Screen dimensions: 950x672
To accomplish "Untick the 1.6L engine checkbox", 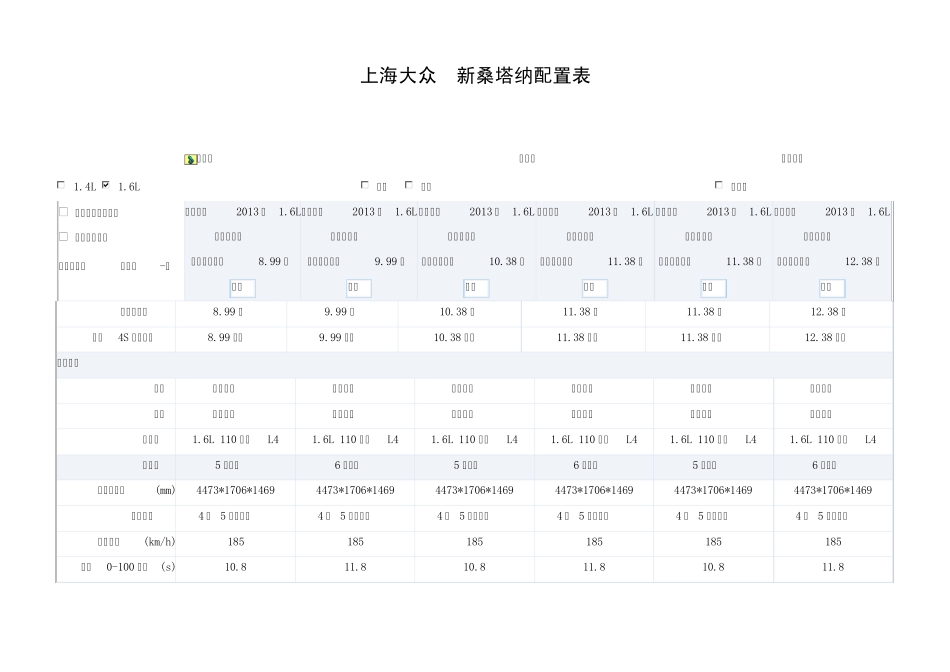I will tap(105, 185).
